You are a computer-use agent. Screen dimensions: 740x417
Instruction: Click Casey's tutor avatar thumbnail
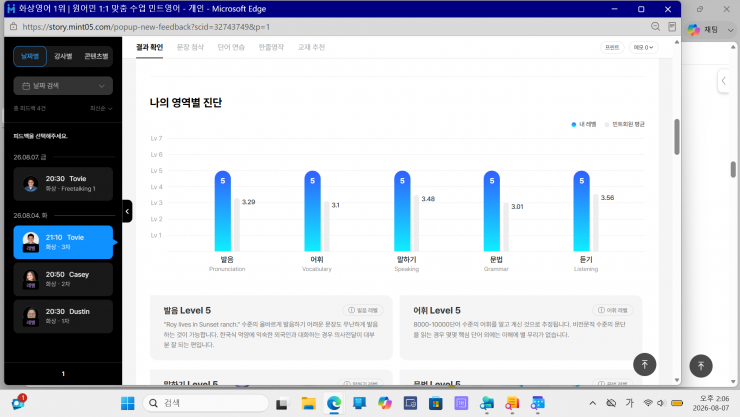(31, 279)
